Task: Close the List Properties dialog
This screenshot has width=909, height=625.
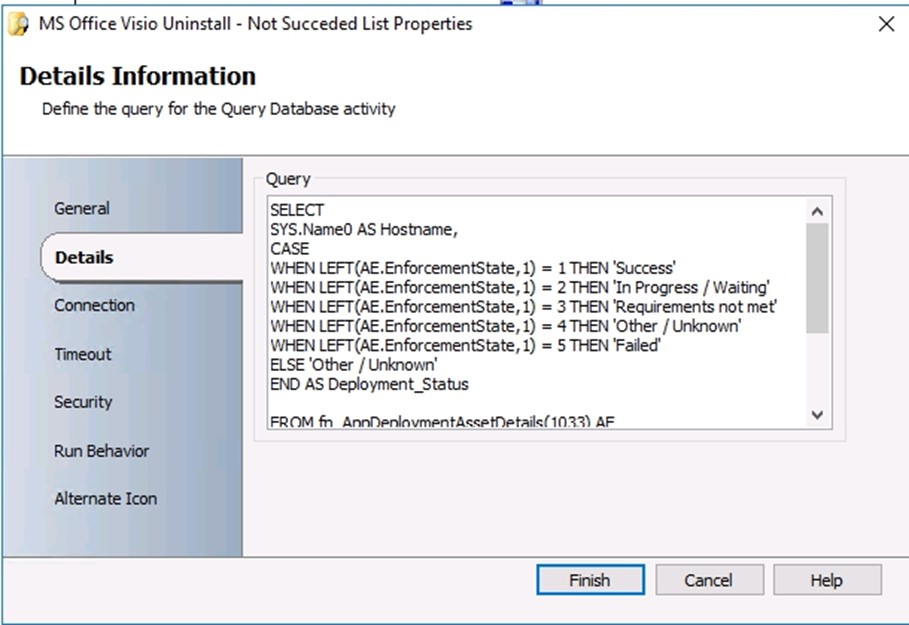Action: click(x=886, y=24)
